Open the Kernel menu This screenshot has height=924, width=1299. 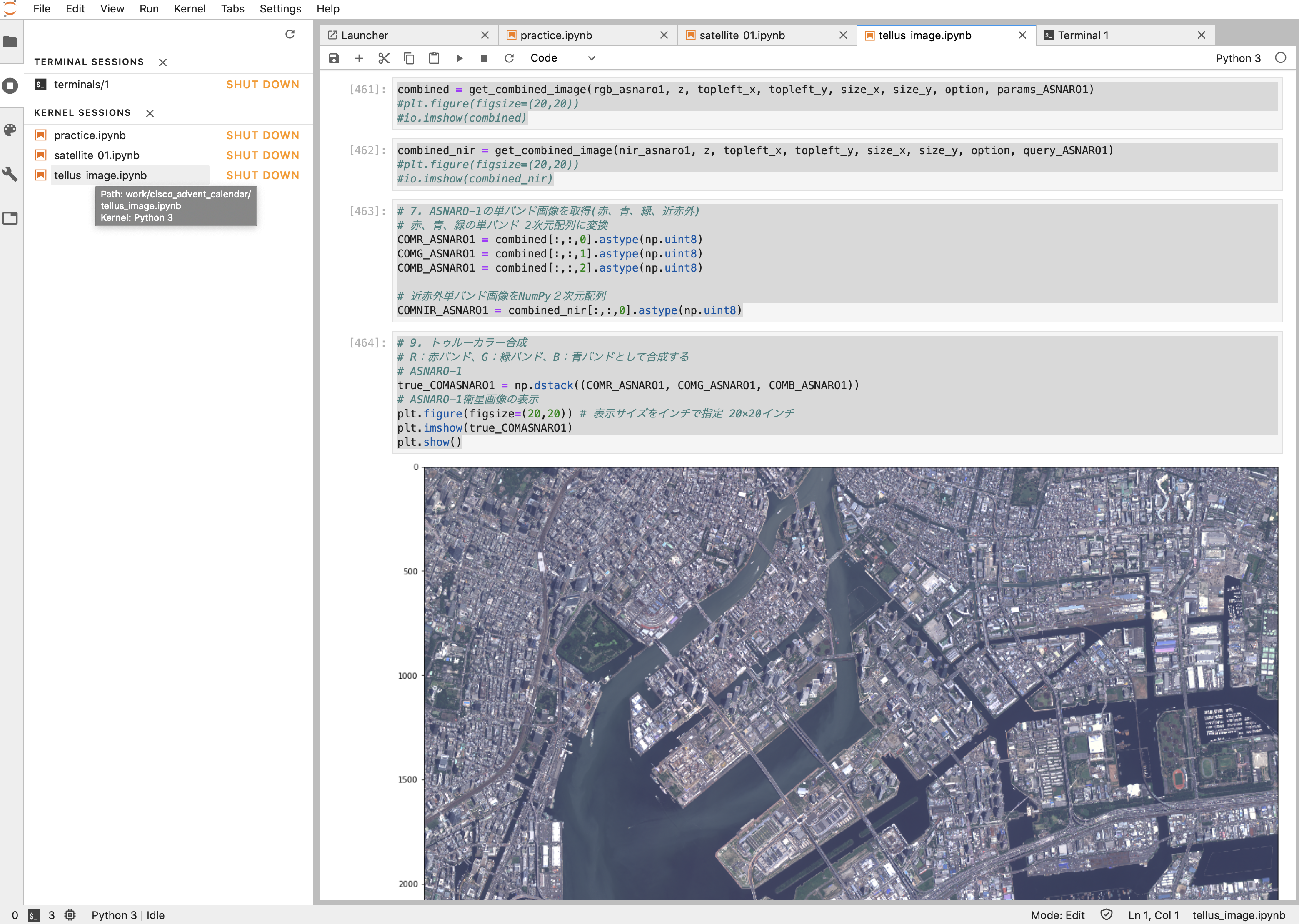coord(190,8)
